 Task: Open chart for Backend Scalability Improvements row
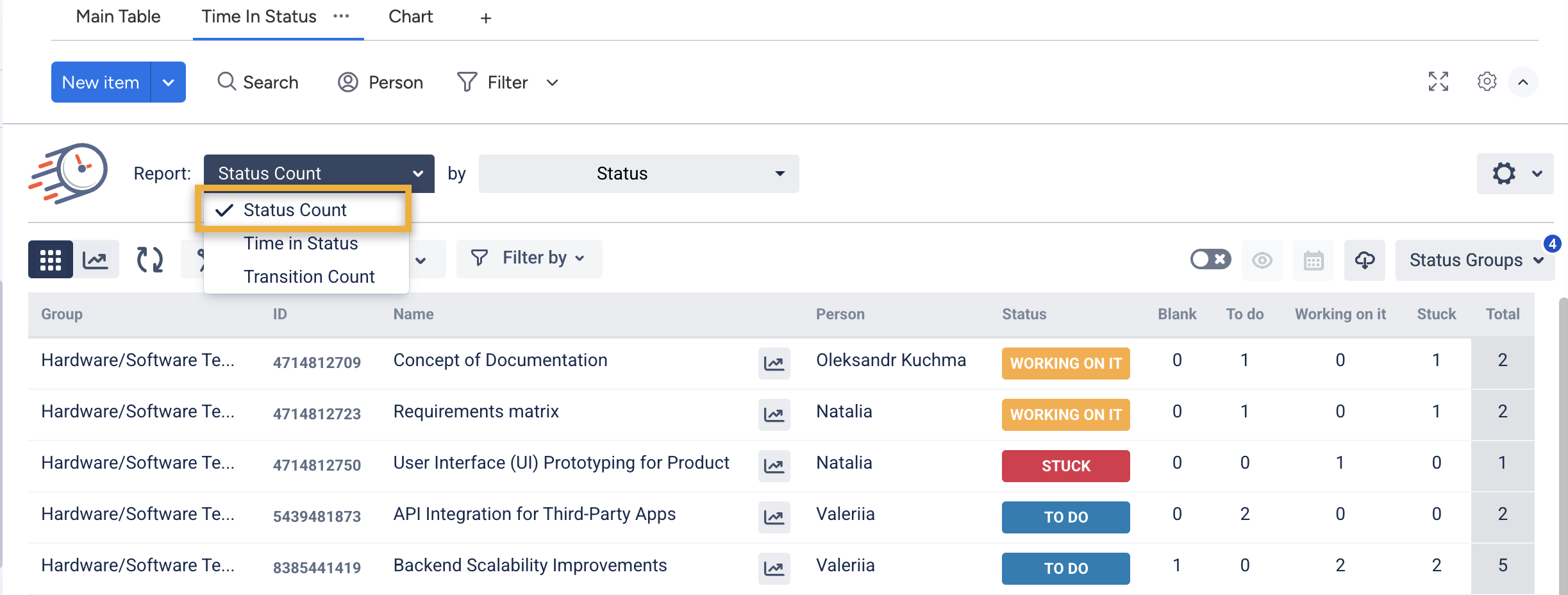point(774,569)
